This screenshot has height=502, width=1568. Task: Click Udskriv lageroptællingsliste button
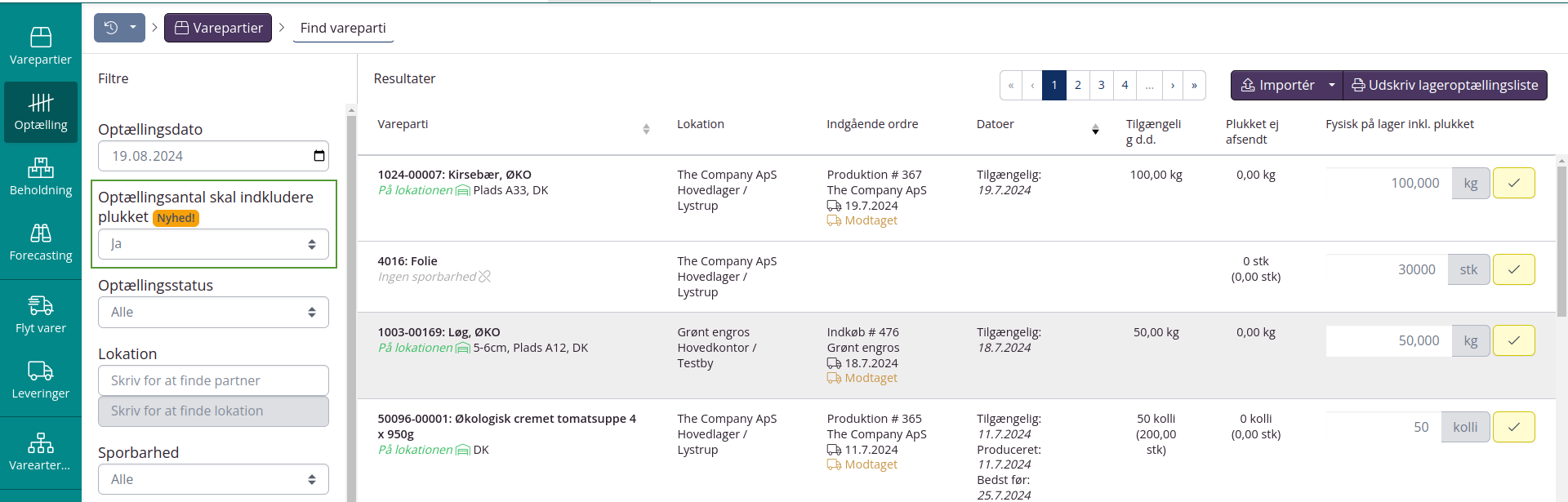pos(1445,86)
